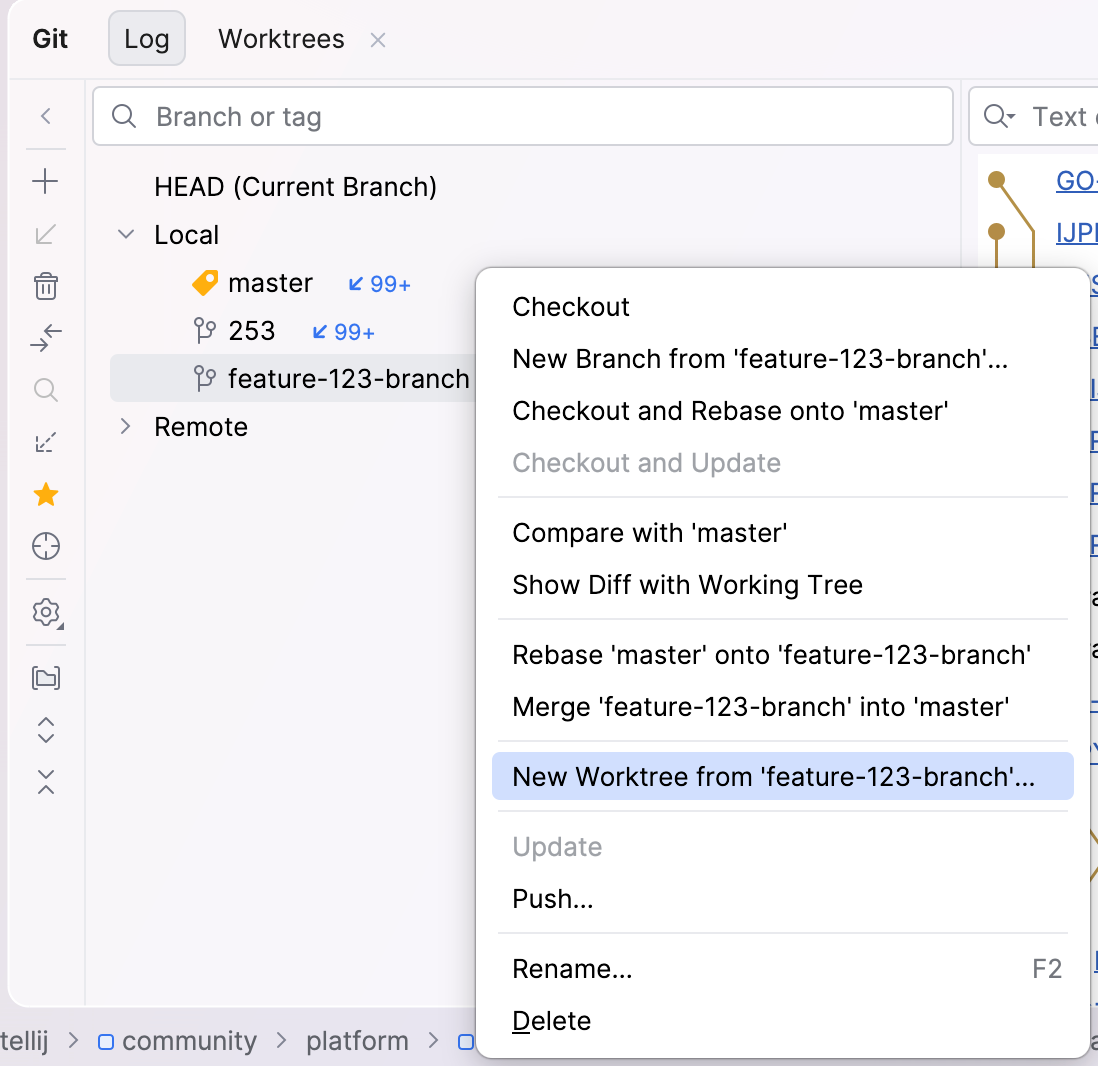Choose Rebase 'master' onto 'feature-123-branch'
1098x1066 pixels.
[782, 654]
